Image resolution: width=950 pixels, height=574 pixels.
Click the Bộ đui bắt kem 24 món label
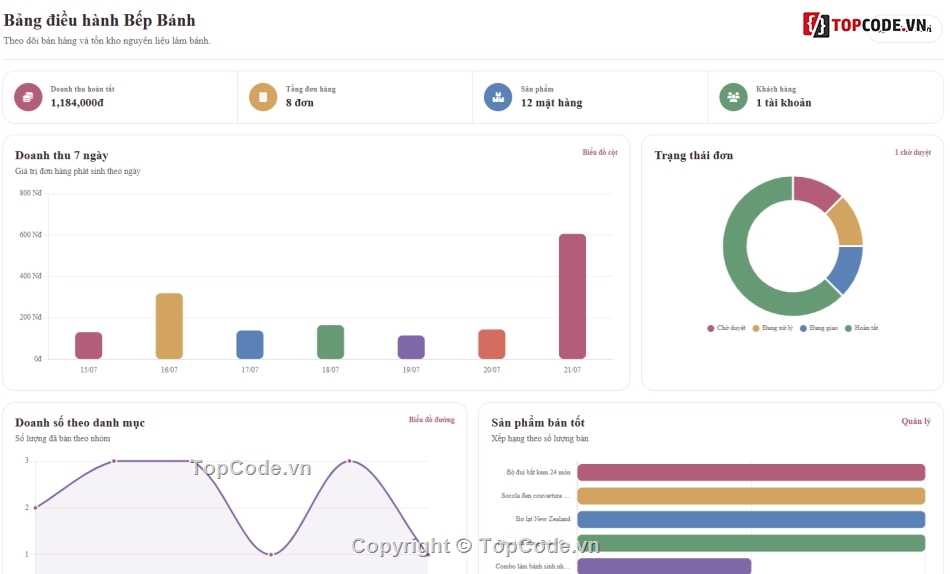coord(539,472)
